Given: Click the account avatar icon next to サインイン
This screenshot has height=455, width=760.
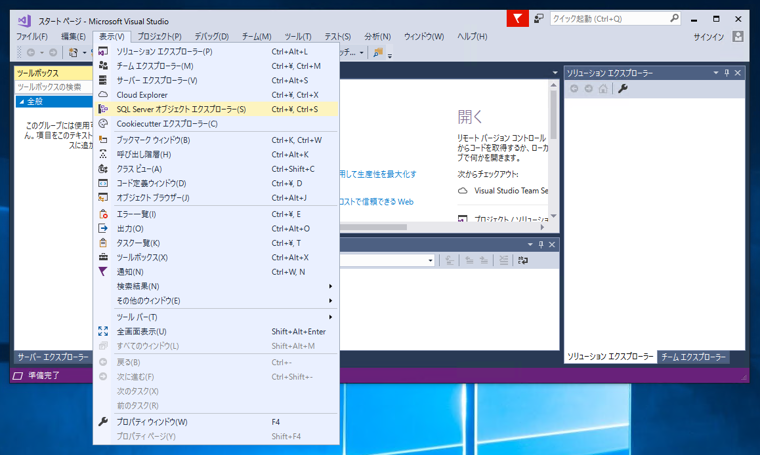Looking at the screenshot, I should (737, 36).
